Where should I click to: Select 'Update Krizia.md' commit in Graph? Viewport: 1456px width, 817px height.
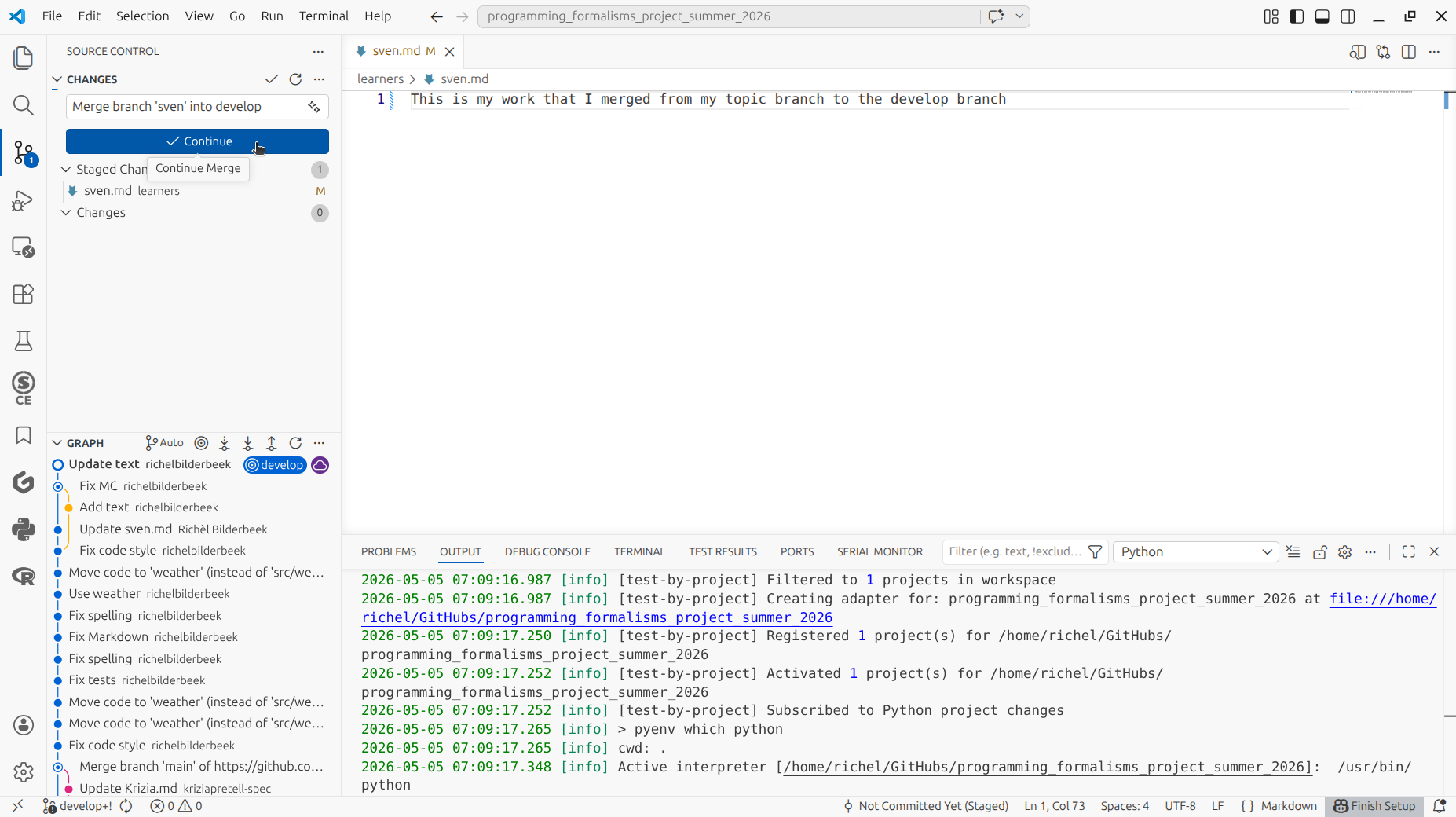click(x=194, y=788)
